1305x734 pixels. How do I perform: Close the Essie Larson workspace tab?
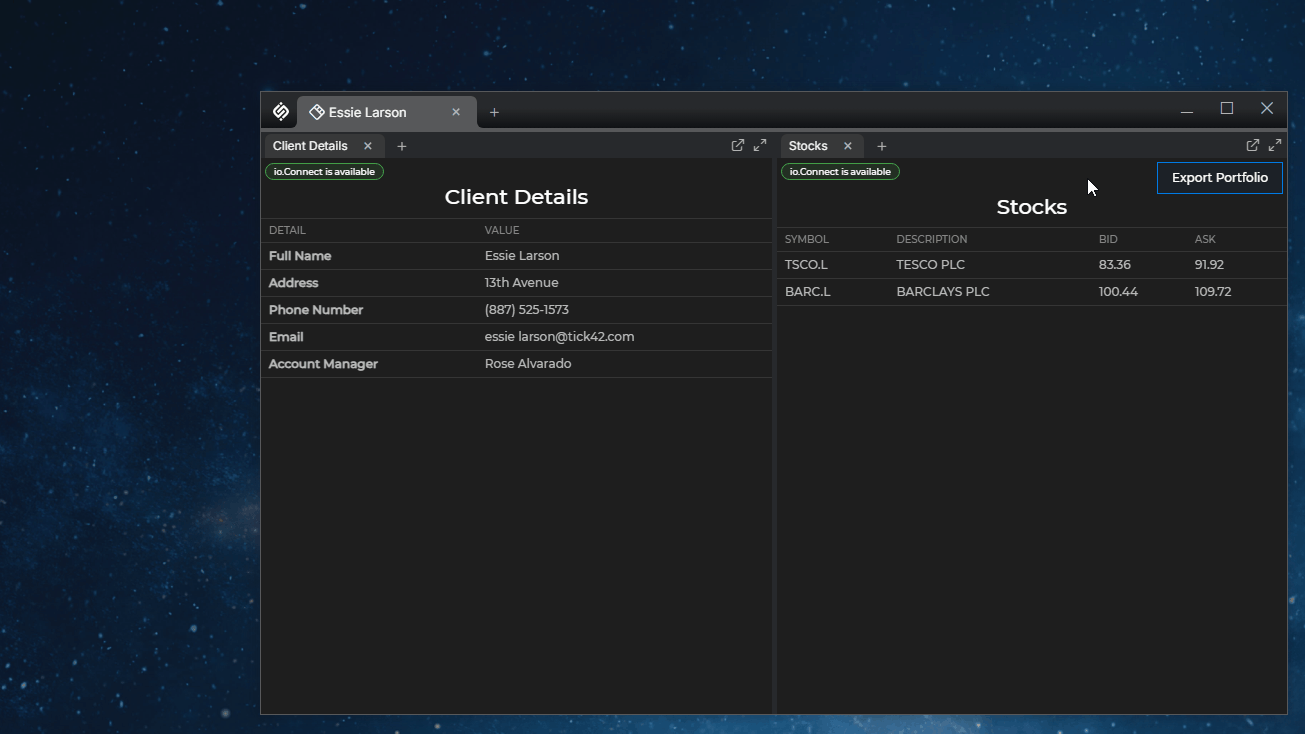point(456,112)
